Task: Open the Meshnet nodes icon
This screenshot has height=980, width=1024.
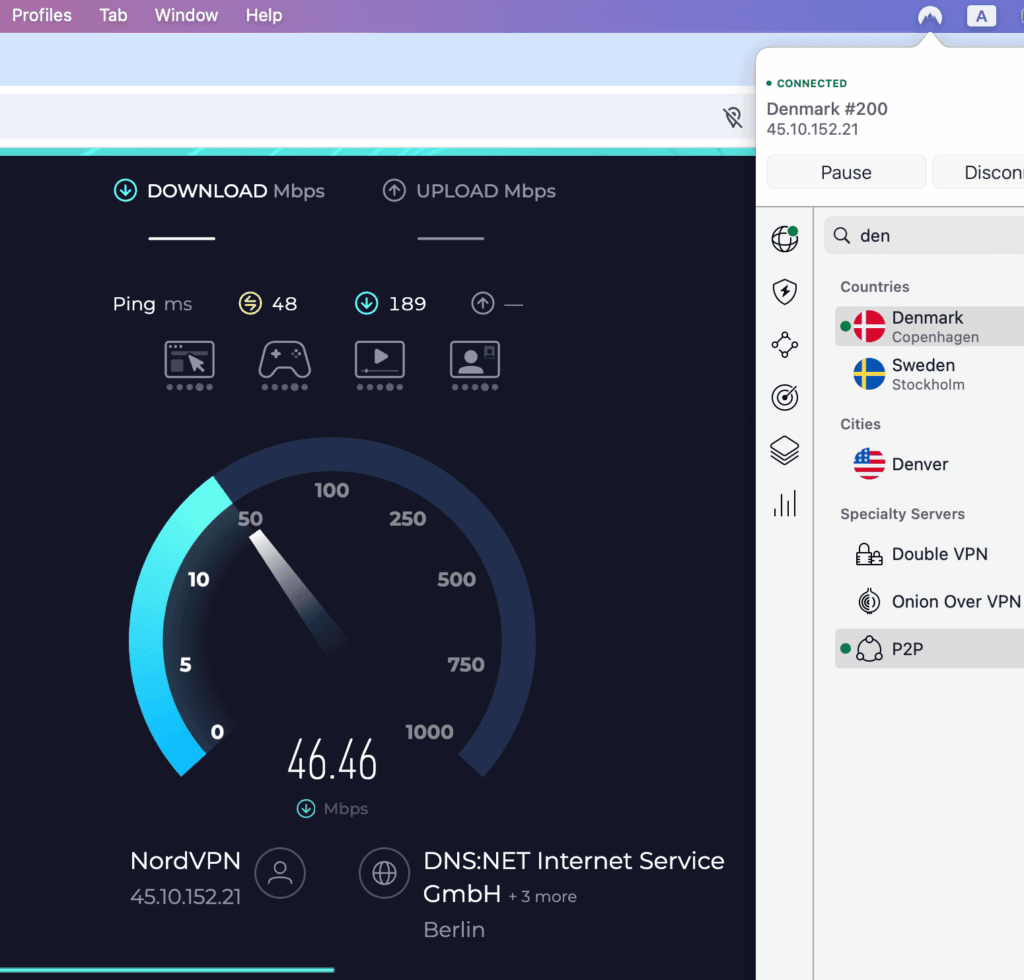Action: [x=785, y=345]
